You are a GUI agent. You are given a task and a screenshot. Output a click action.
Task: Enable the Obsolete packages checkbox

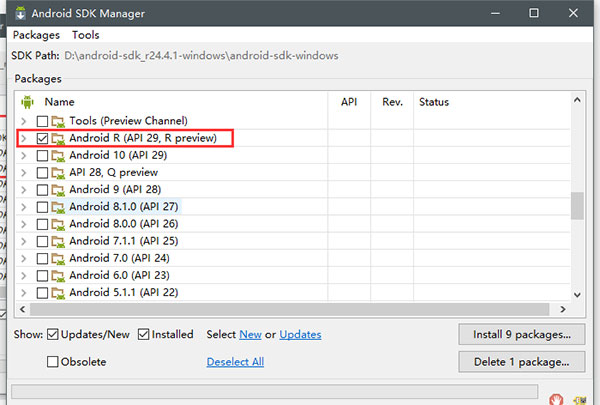[x=54, y=362]
